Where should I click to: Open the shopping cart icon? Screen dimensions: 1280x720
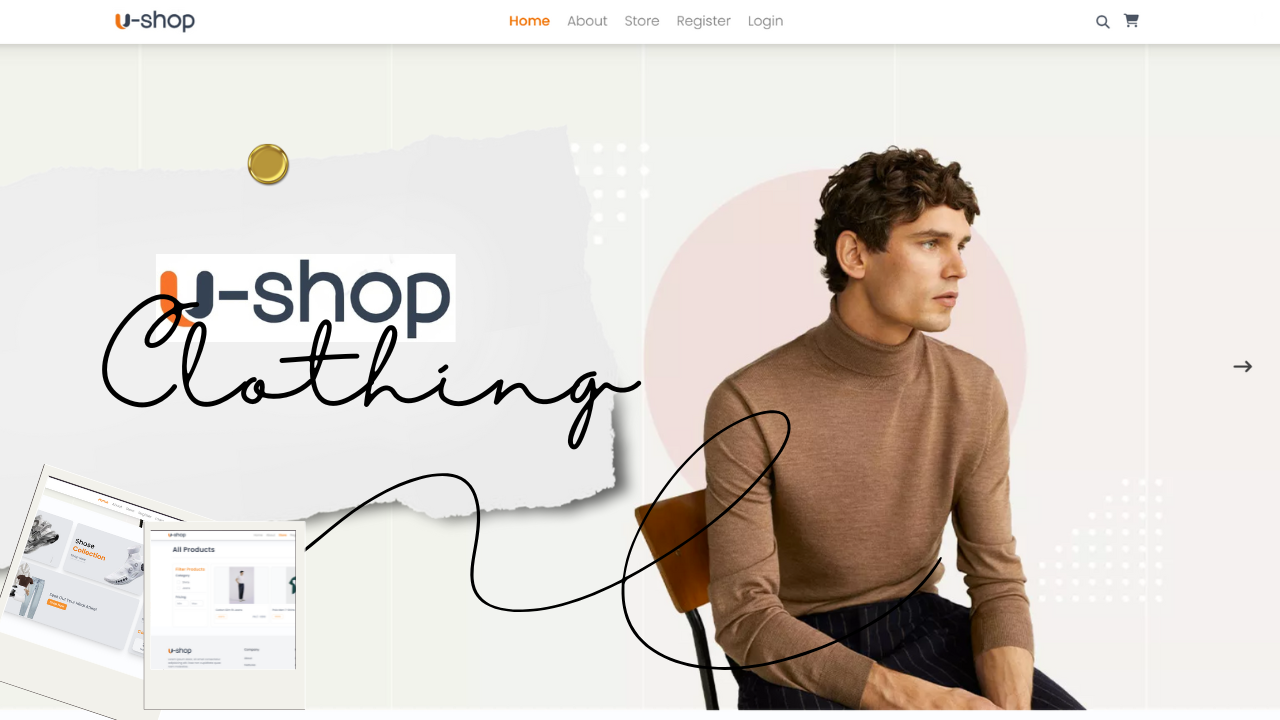[1131, 20]
